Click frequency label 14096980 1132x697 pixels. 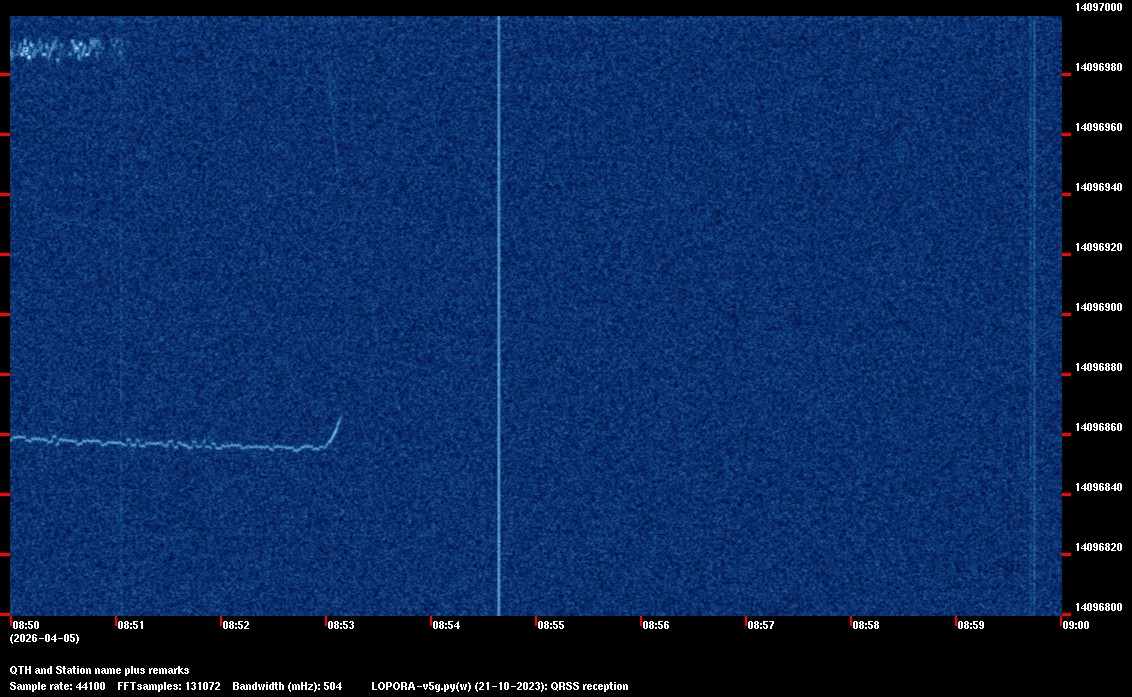[1099, 67]
